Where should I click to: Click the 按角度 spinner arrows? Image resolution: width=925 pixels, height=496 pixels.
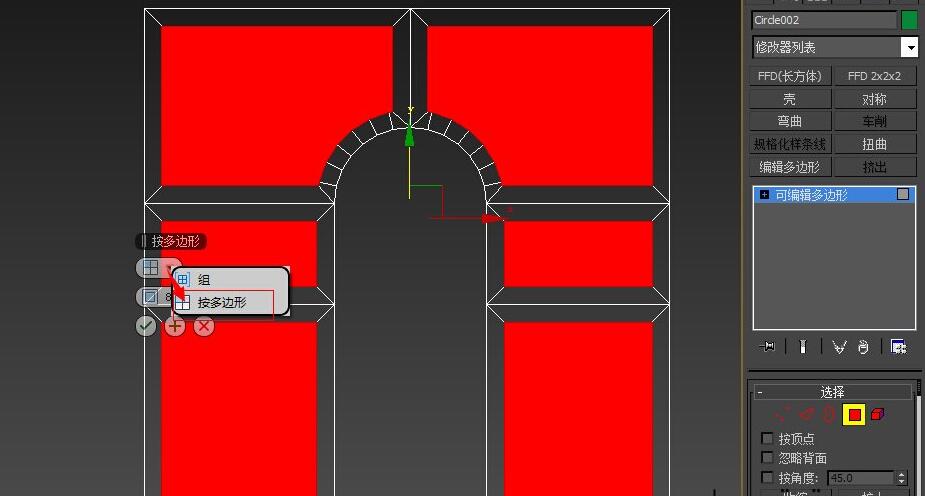(901, 478)
